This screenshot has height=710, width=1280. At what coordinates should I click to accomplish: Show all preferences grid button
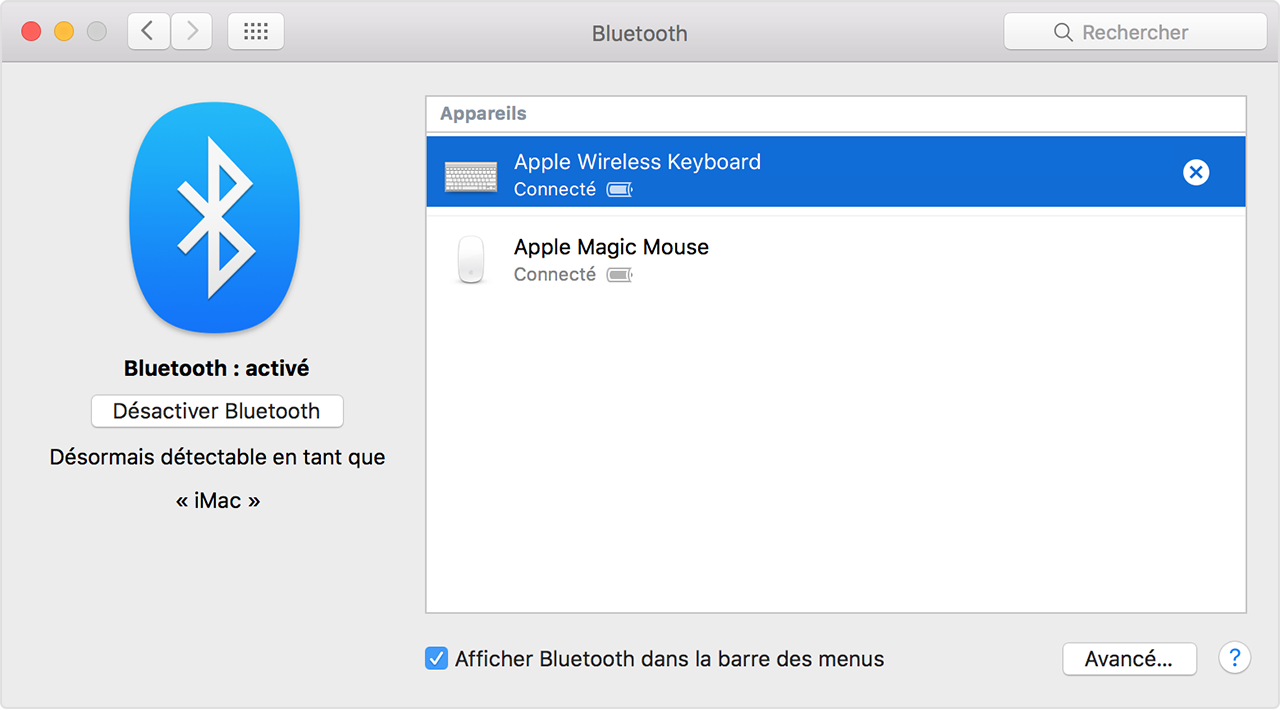(x=256, y=32)
